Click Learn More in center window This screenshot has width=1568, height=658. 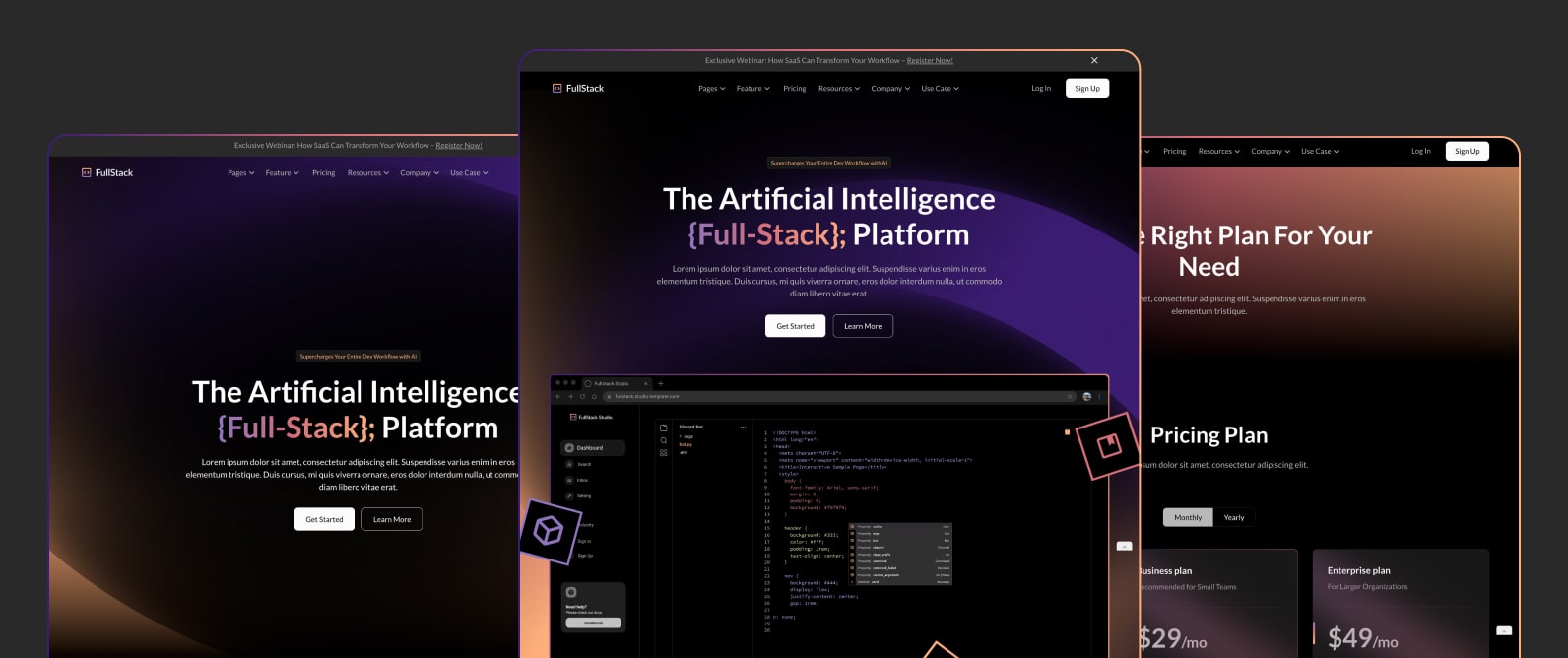863,326
